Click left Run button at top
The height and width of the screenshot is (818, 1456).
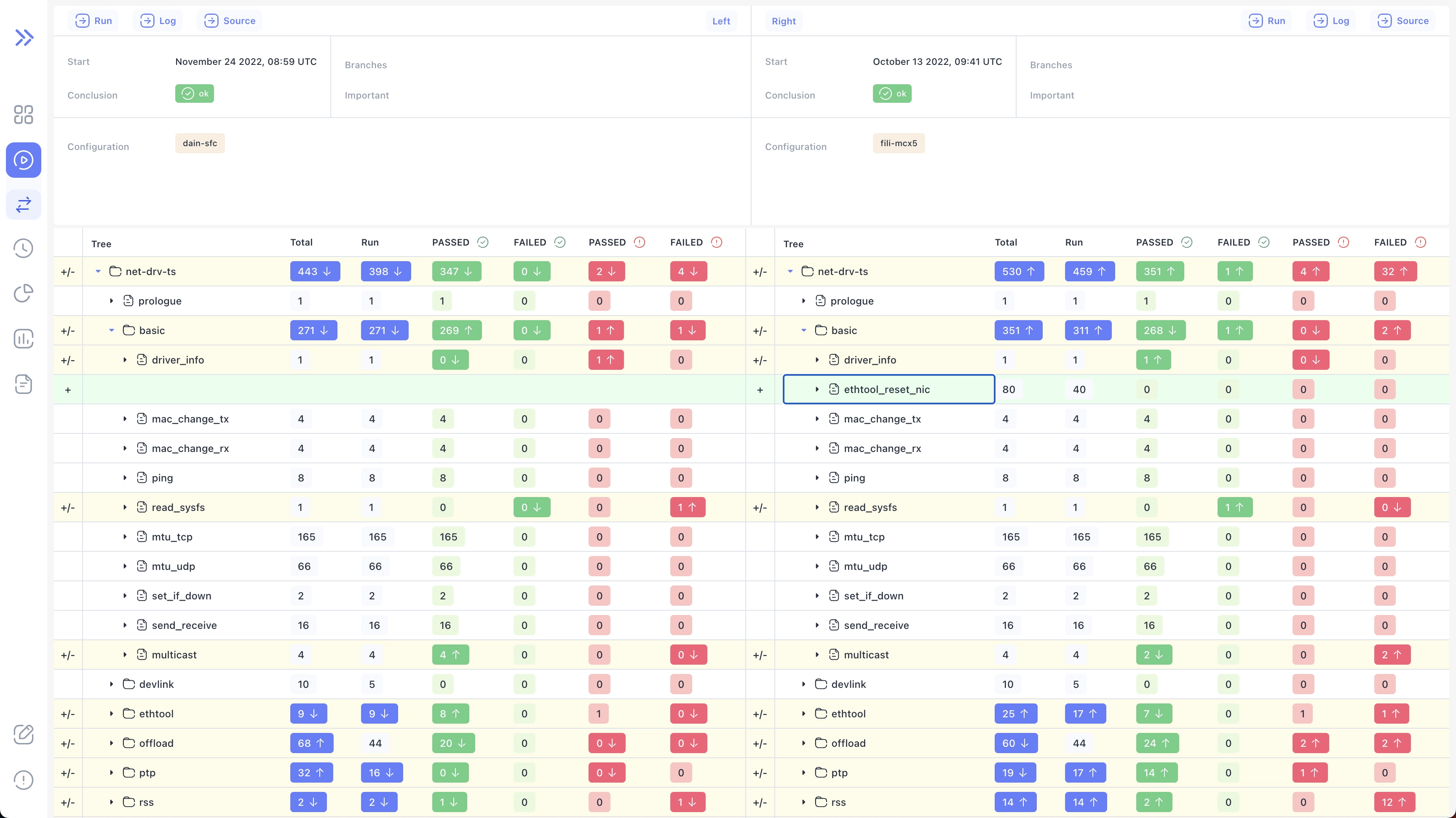94,21
